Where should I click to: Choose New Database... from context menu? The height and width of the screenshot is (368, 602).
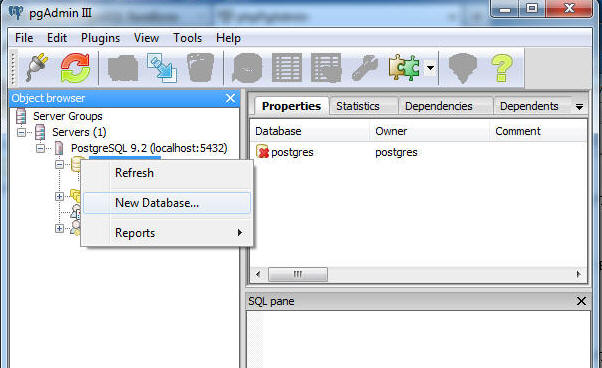(167, 203)
